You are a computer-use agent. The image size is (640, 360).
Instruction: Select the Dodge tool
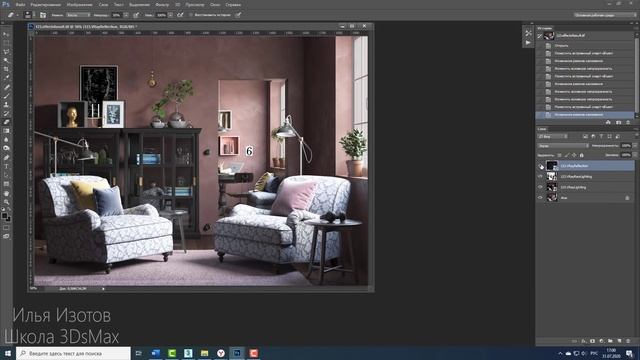(6, 149)
